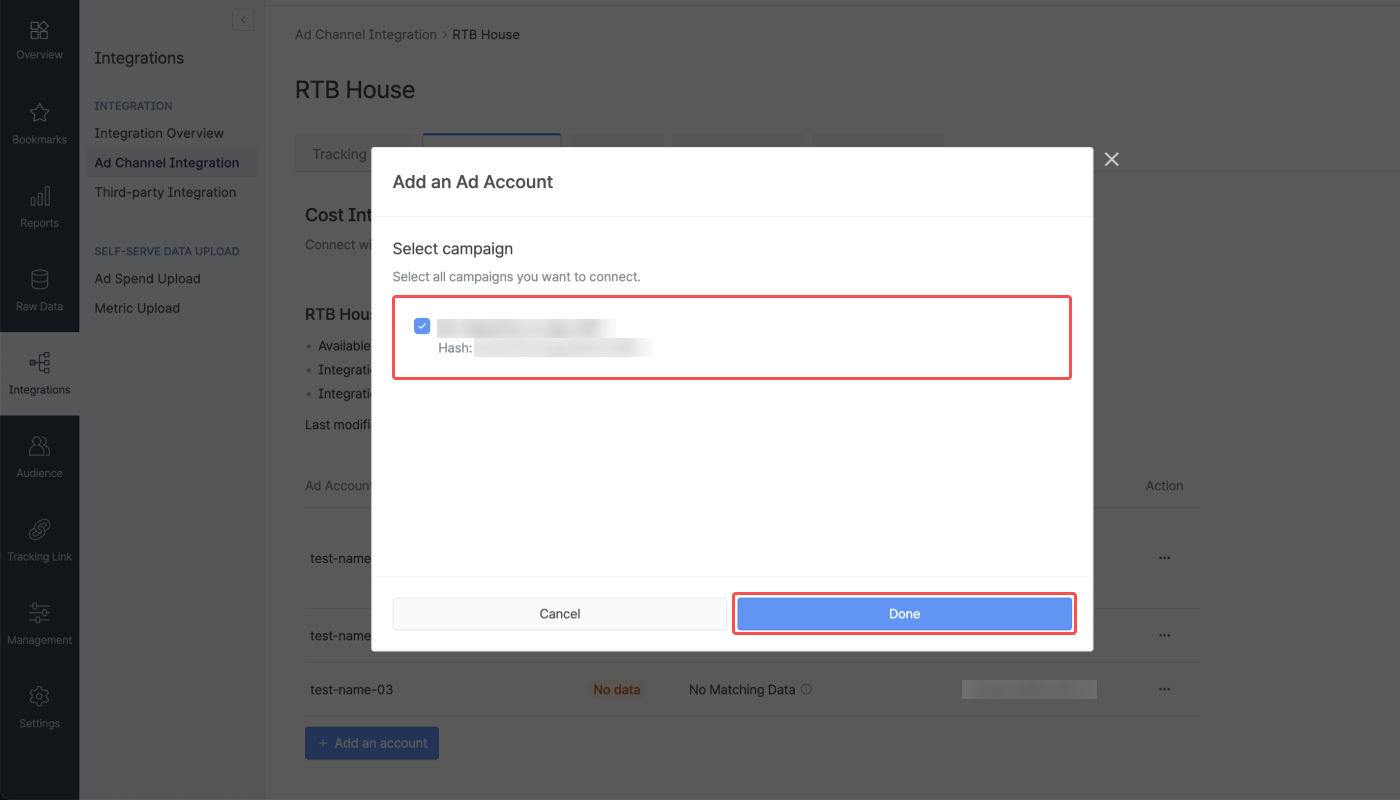Go to Ad Spend Upload
The image size is (1400, 800).
[147, 279]
